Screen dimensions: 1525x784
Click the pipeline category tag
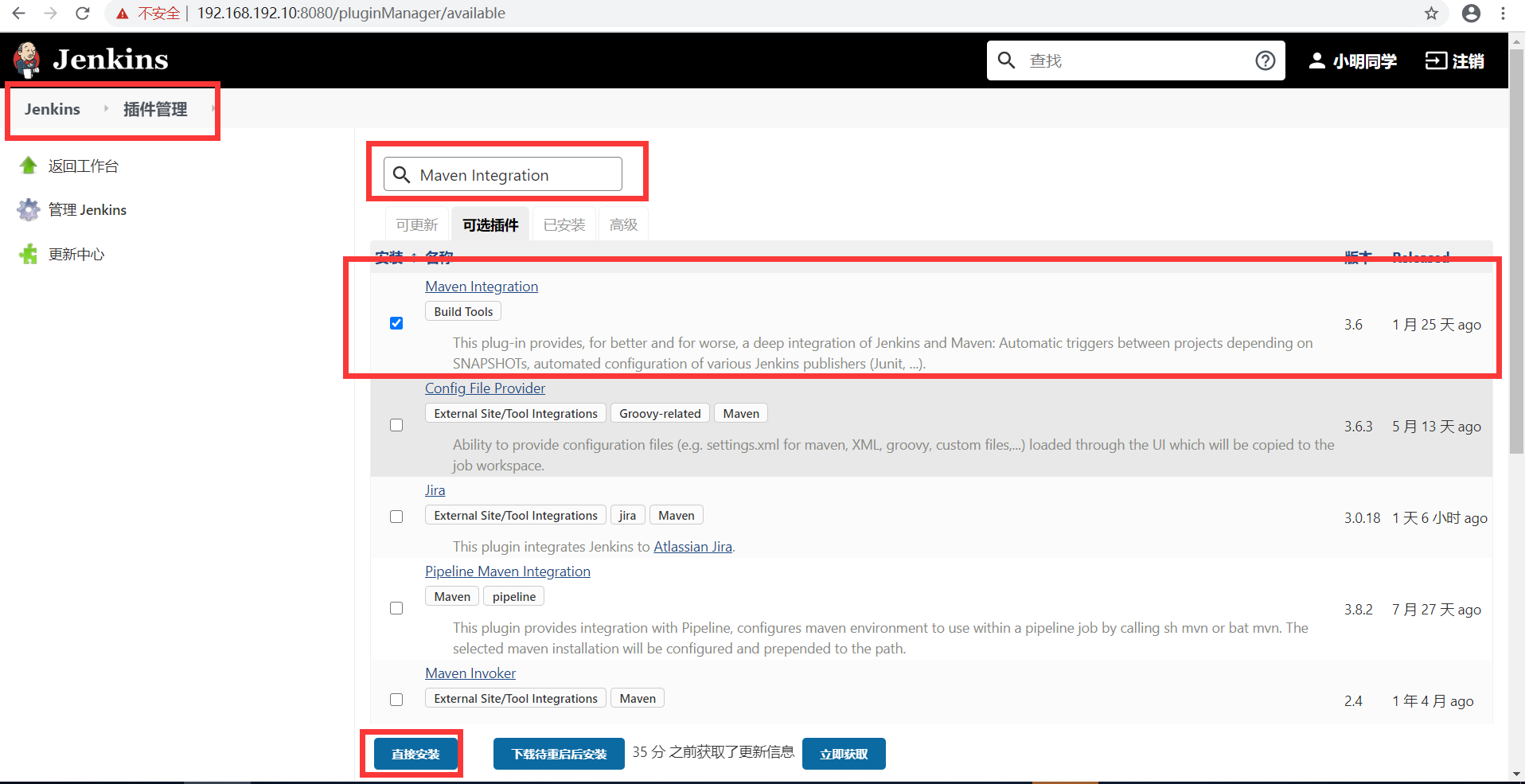pos(514,596)
